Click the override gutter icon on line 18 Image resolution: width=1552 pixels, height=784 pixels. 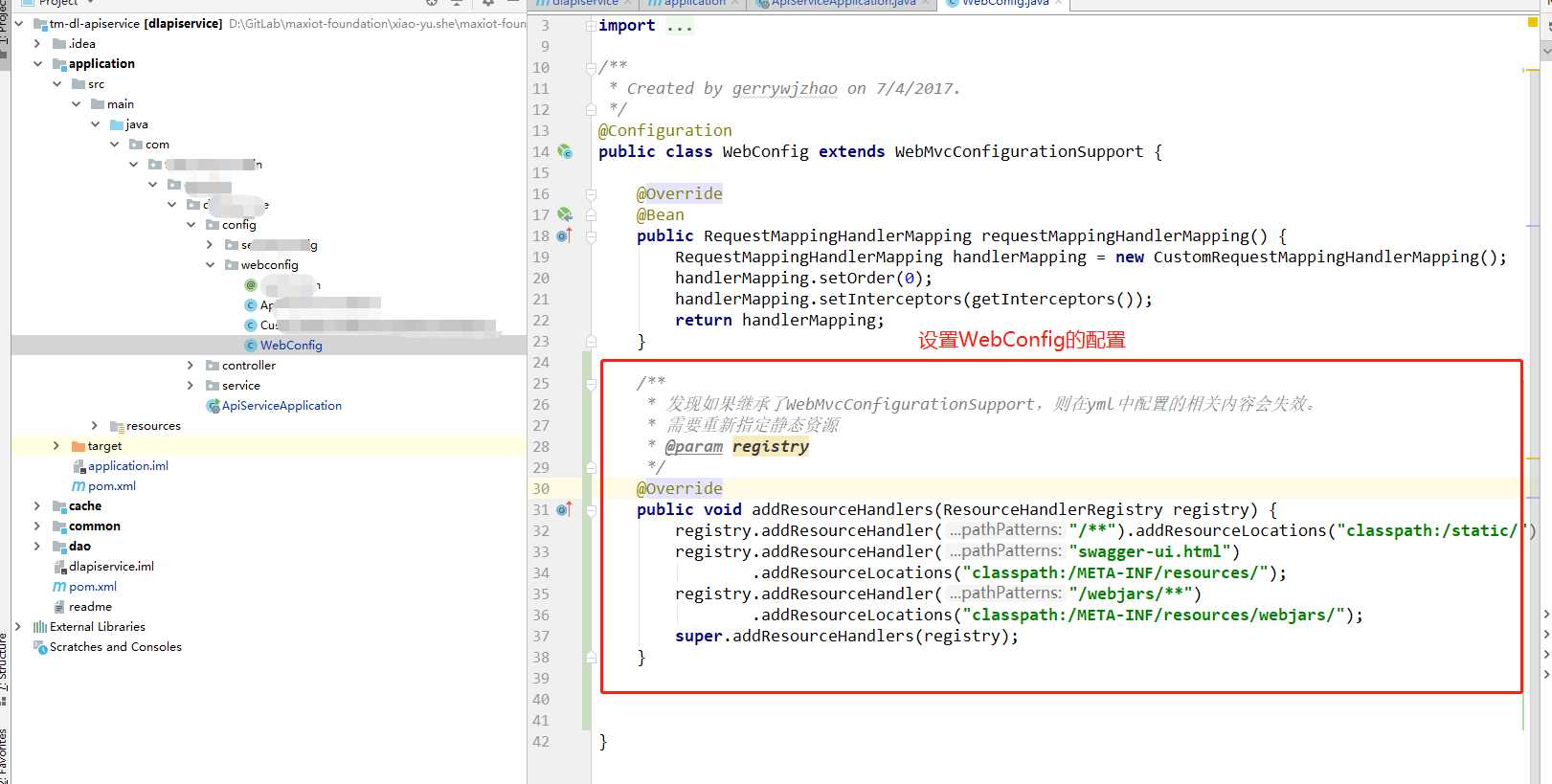tap(564, 235)
